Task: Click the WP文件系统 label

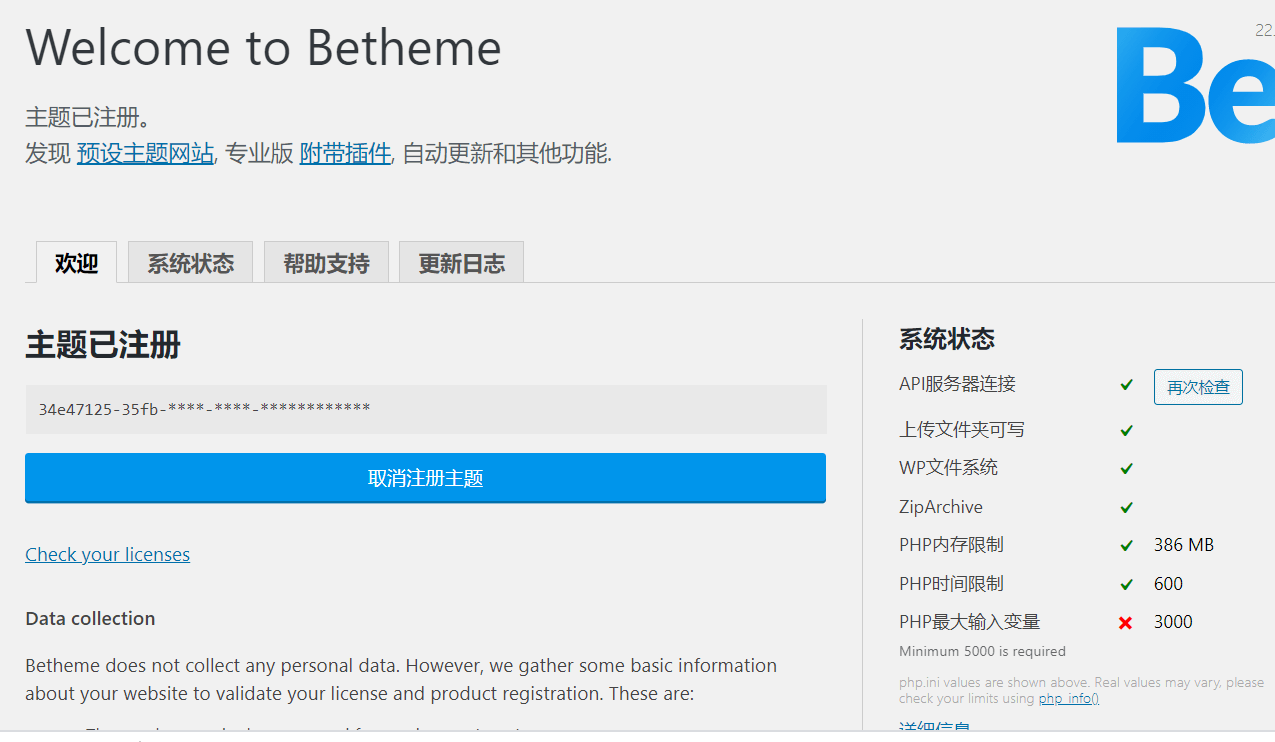Action: (948, 468)
